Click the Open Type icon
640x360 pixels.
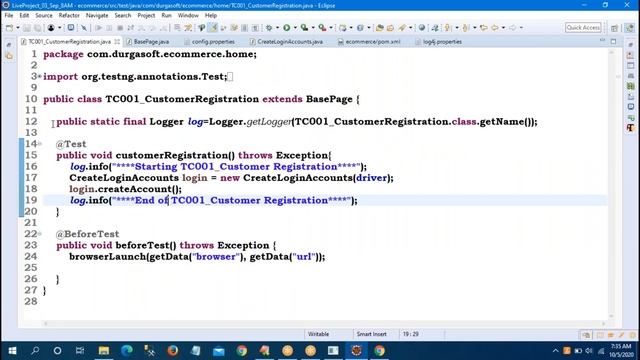point(380,28)
